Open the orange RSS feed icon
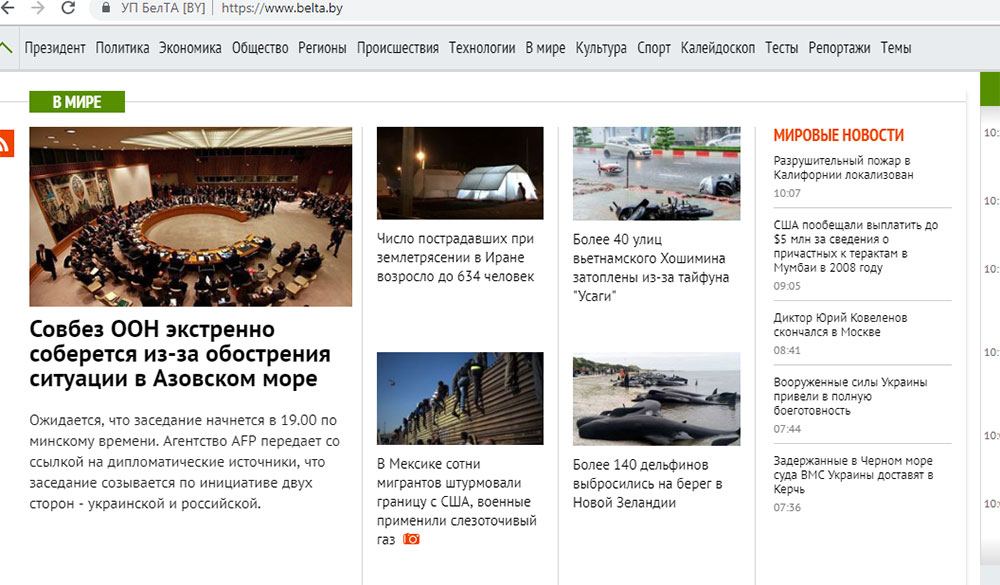Viewport: 1000px width, 585px height. 5,143
